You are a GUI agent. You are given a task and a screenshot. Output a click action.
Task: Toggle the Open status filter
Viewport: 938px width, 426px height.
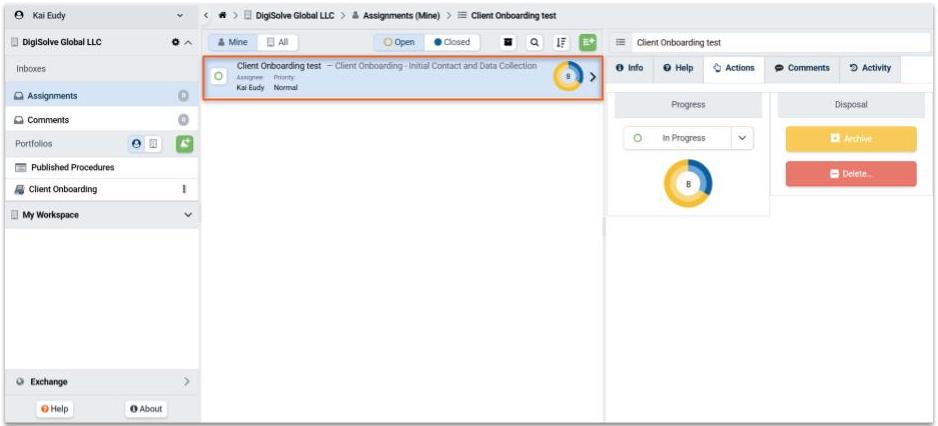point(399,43)
